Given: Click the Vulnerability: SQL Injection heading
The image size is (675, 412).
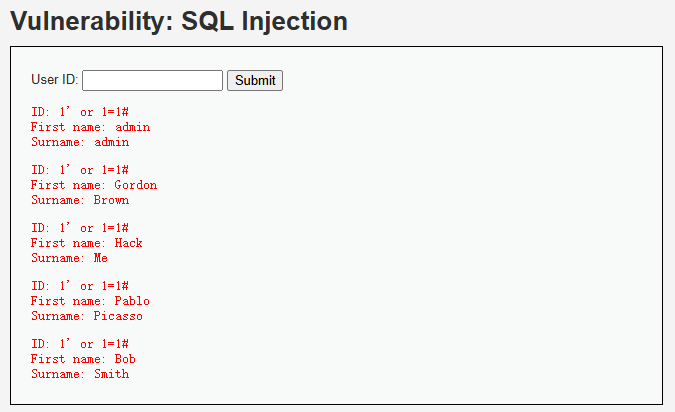Looking at the screenshot, I should tap(179, 21).
